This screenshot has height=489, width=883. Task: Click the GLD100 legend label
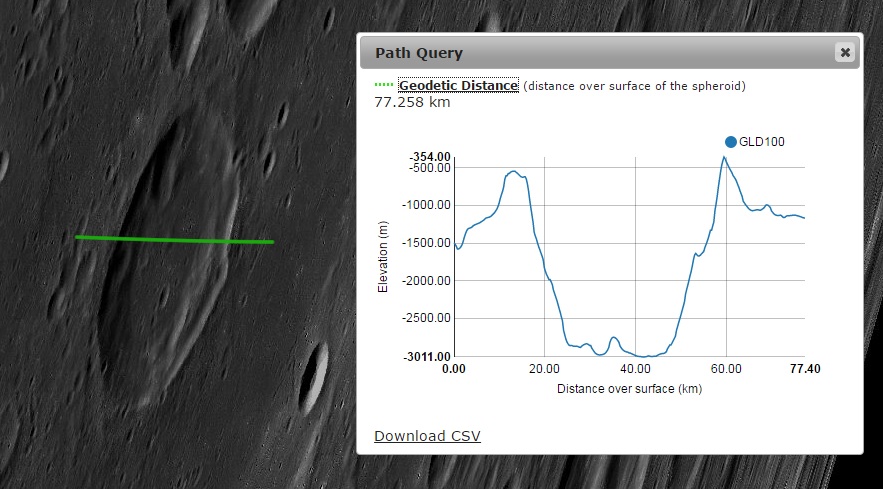pyautogui.click(x=762, y=142)
